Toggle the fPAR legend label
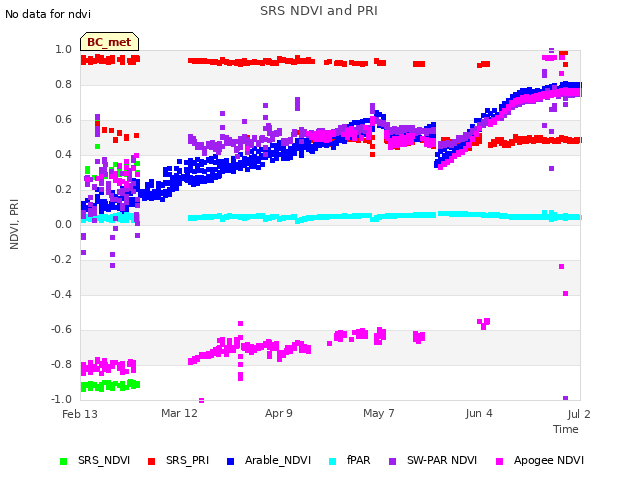Screen dimensions: 640x480 [358, 460]
